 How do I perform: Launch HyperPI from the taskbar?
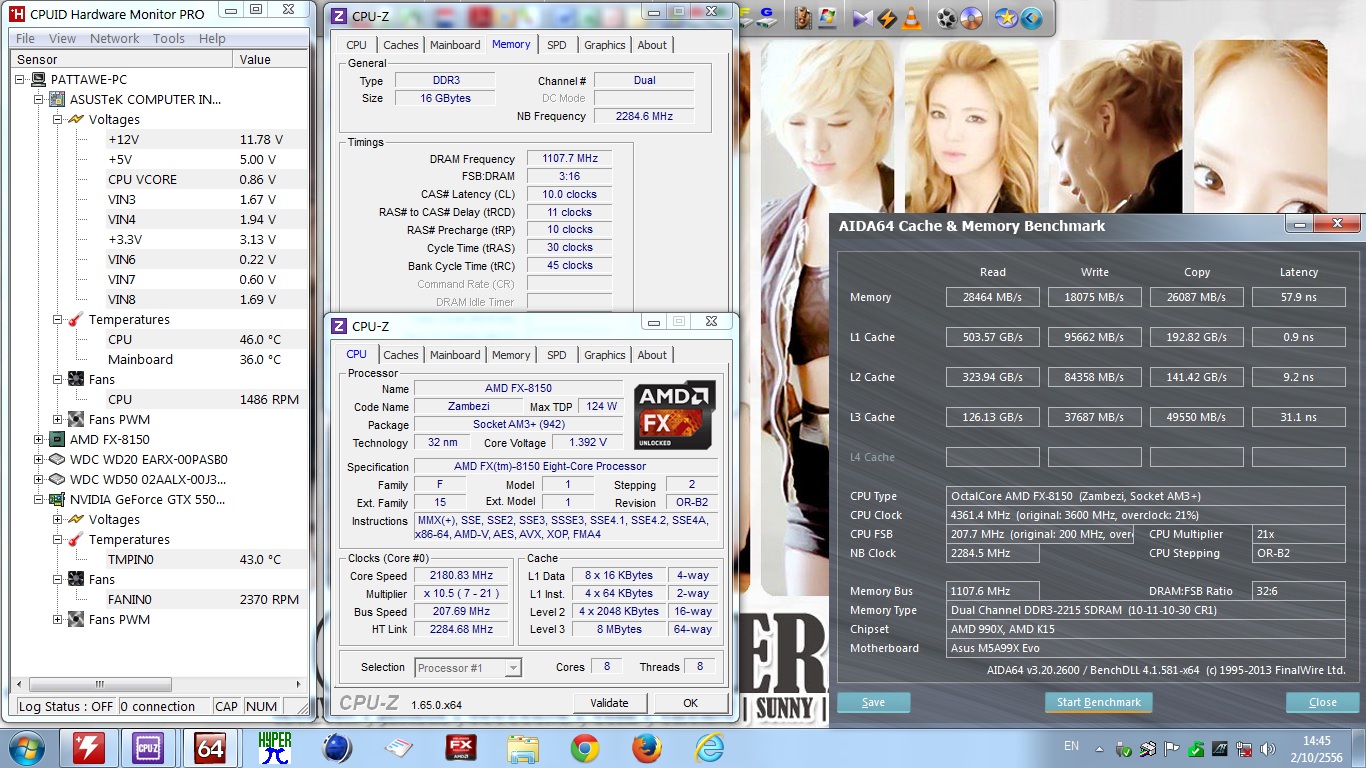[x=274, y=748]
